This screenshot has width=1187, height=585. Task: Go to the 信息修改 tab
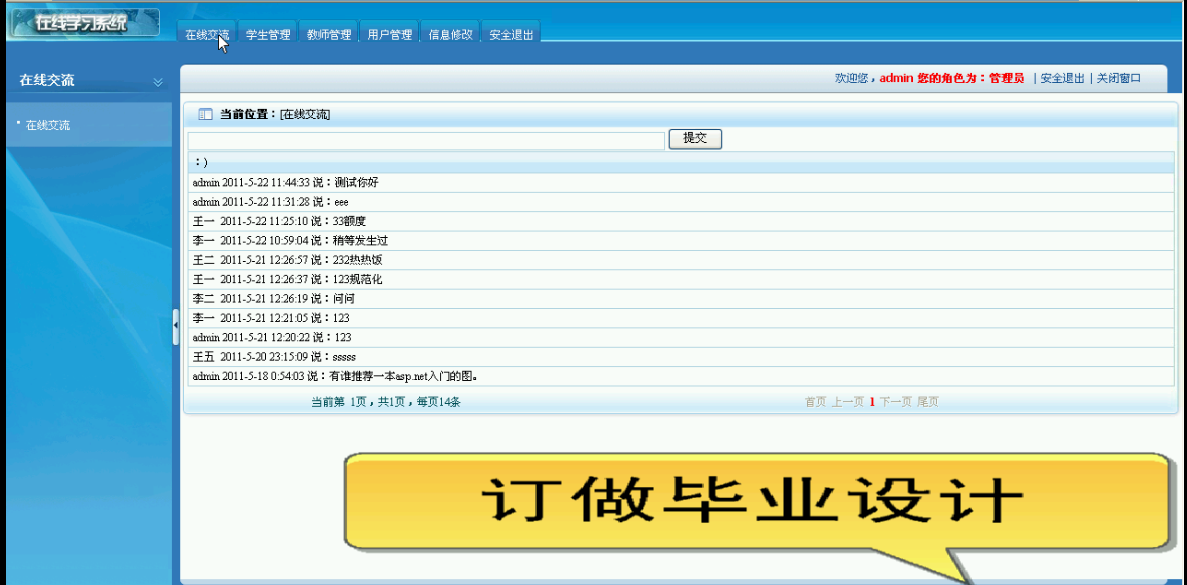tap(450, 34)
